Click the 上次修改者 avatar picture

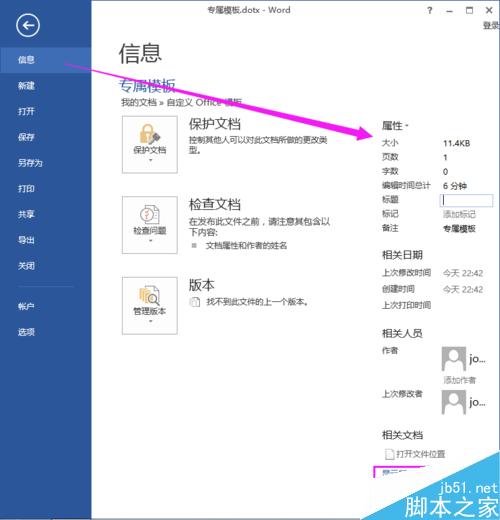[454, 402]
